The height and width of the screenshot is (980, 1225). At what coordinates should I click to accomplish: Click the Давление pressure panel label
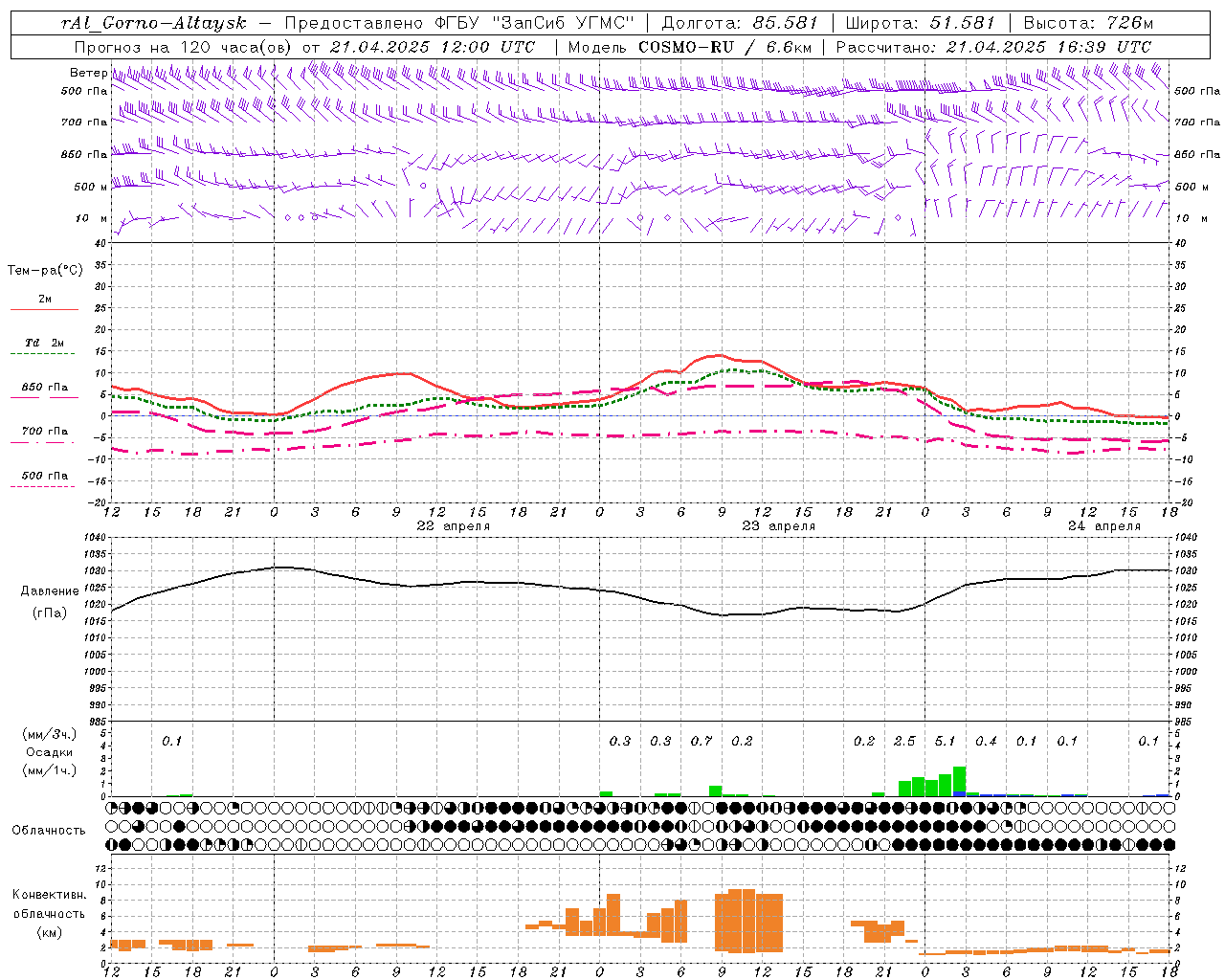[50, 591]
